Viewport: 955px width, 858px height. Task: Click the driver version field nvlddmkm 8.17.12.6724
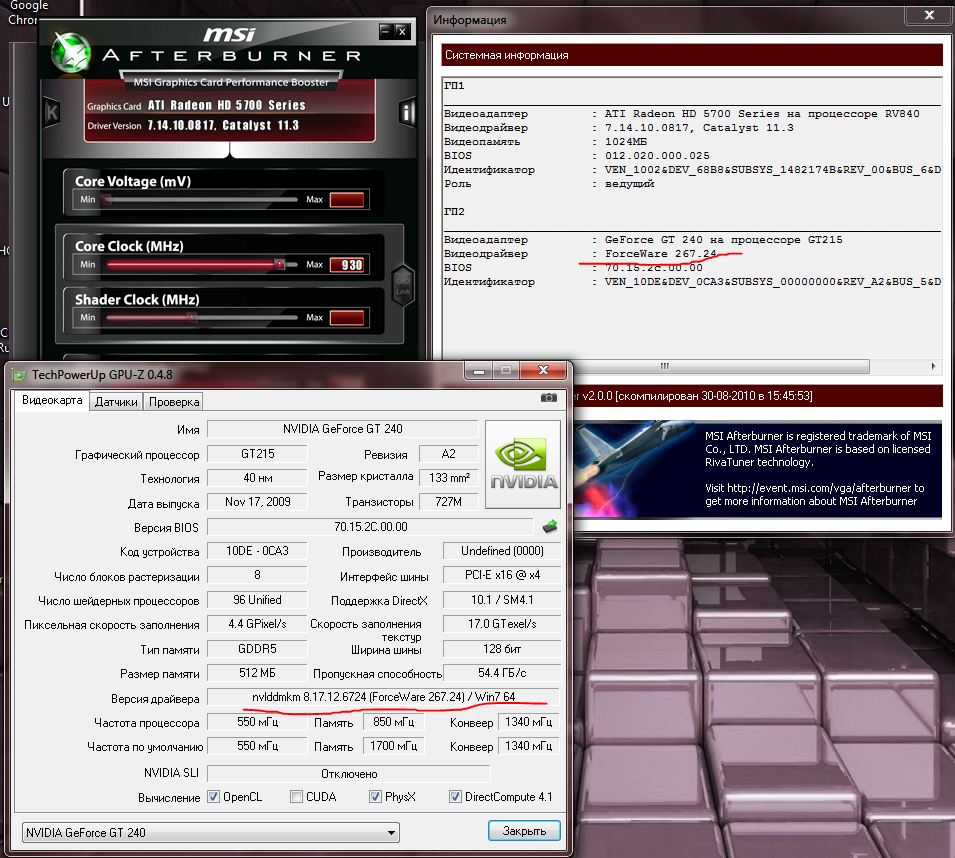pyautogui.click(x=383, y=697)
